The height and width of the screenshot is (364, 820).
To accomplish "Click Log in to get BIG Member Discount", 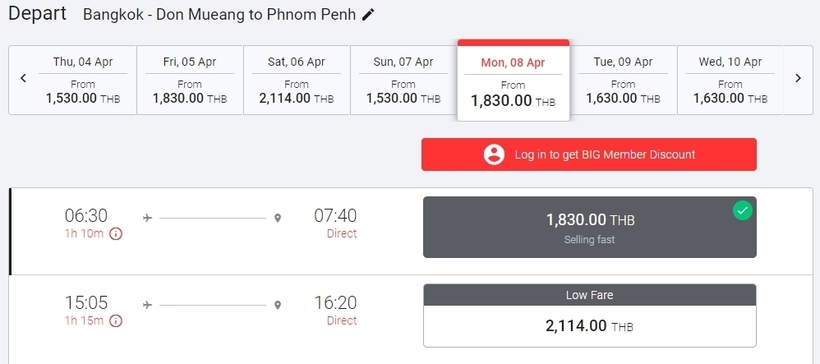I will pyautogui.click(x=589, y=154).
